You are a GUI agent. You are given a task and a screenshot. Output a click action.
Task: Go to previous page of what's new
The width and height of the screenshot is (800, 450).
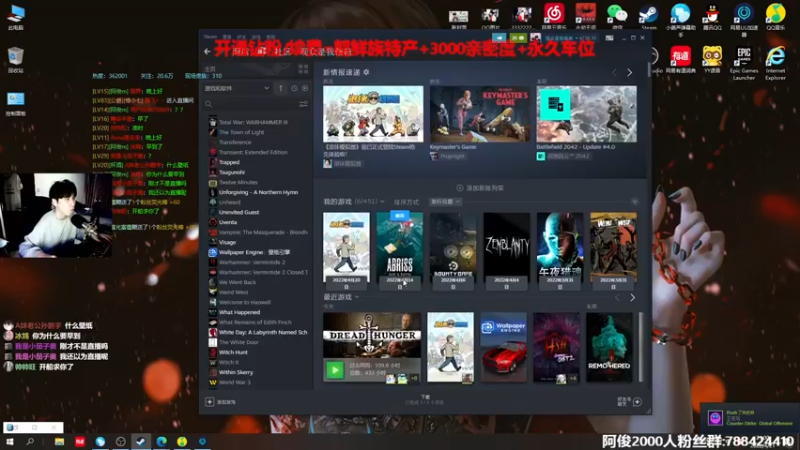point(614,72)
